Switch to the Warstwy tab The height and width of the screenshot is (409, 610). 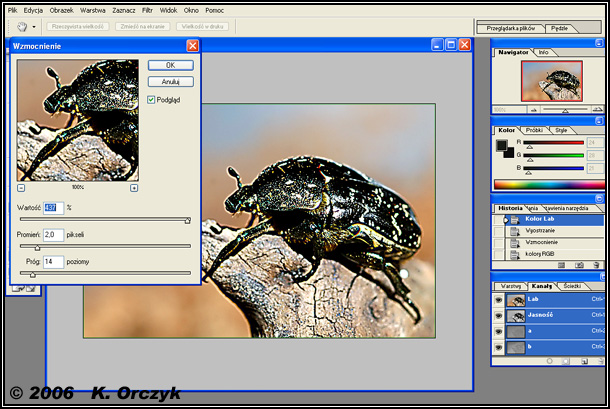click(511, 286)
